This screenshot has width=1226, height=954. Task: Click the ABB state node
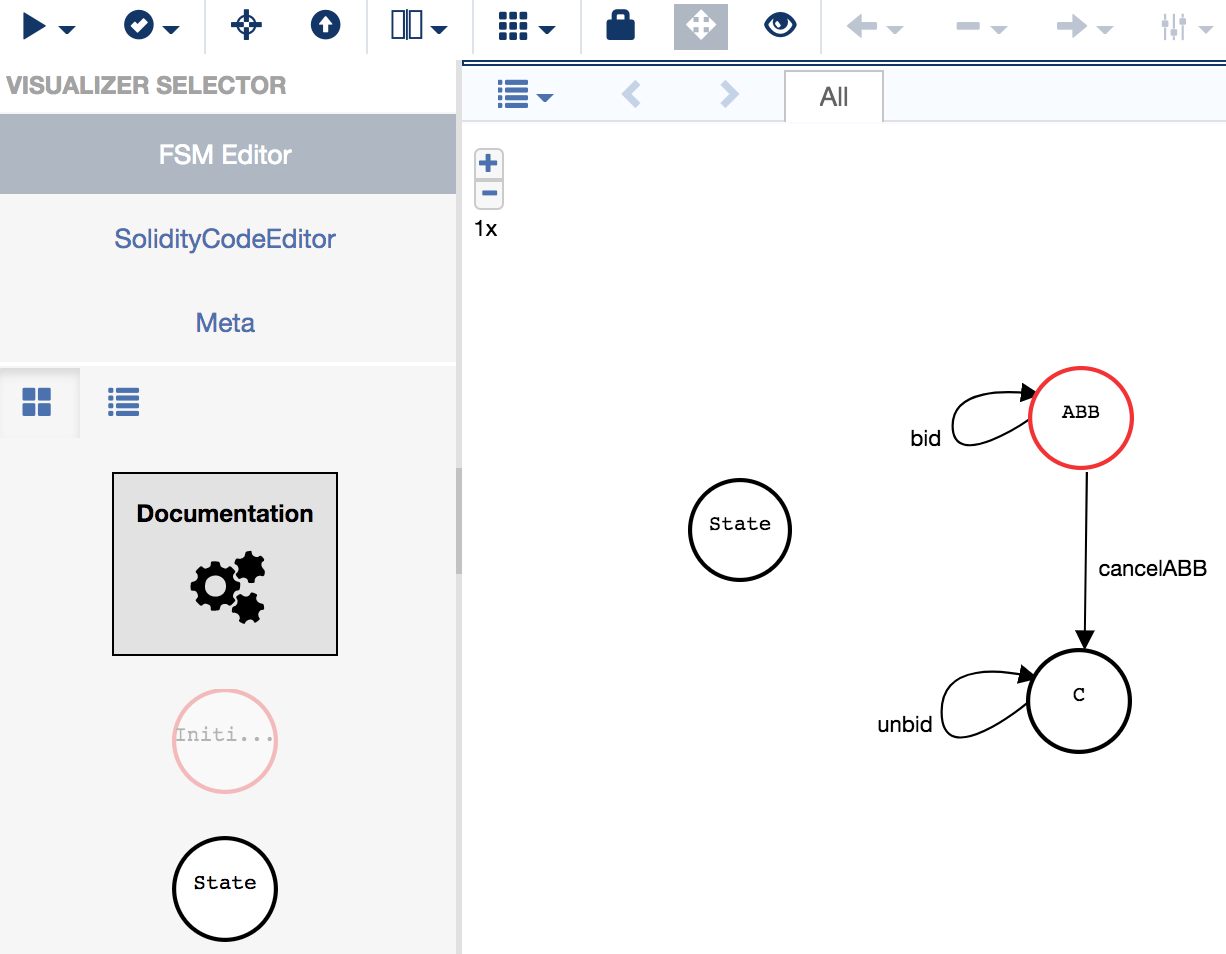(1080, 416)
